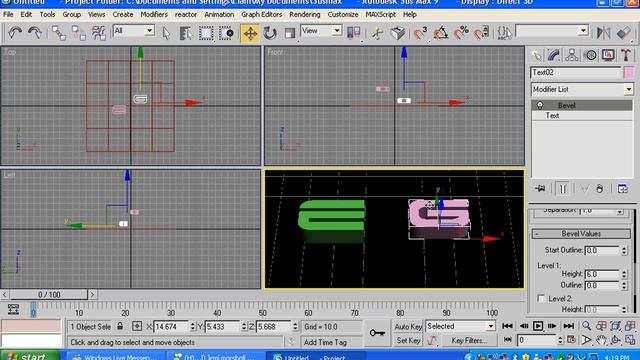Activate the Select and Move tool
The width and height of the screenshot is (640, 360).
click(250, 33)
